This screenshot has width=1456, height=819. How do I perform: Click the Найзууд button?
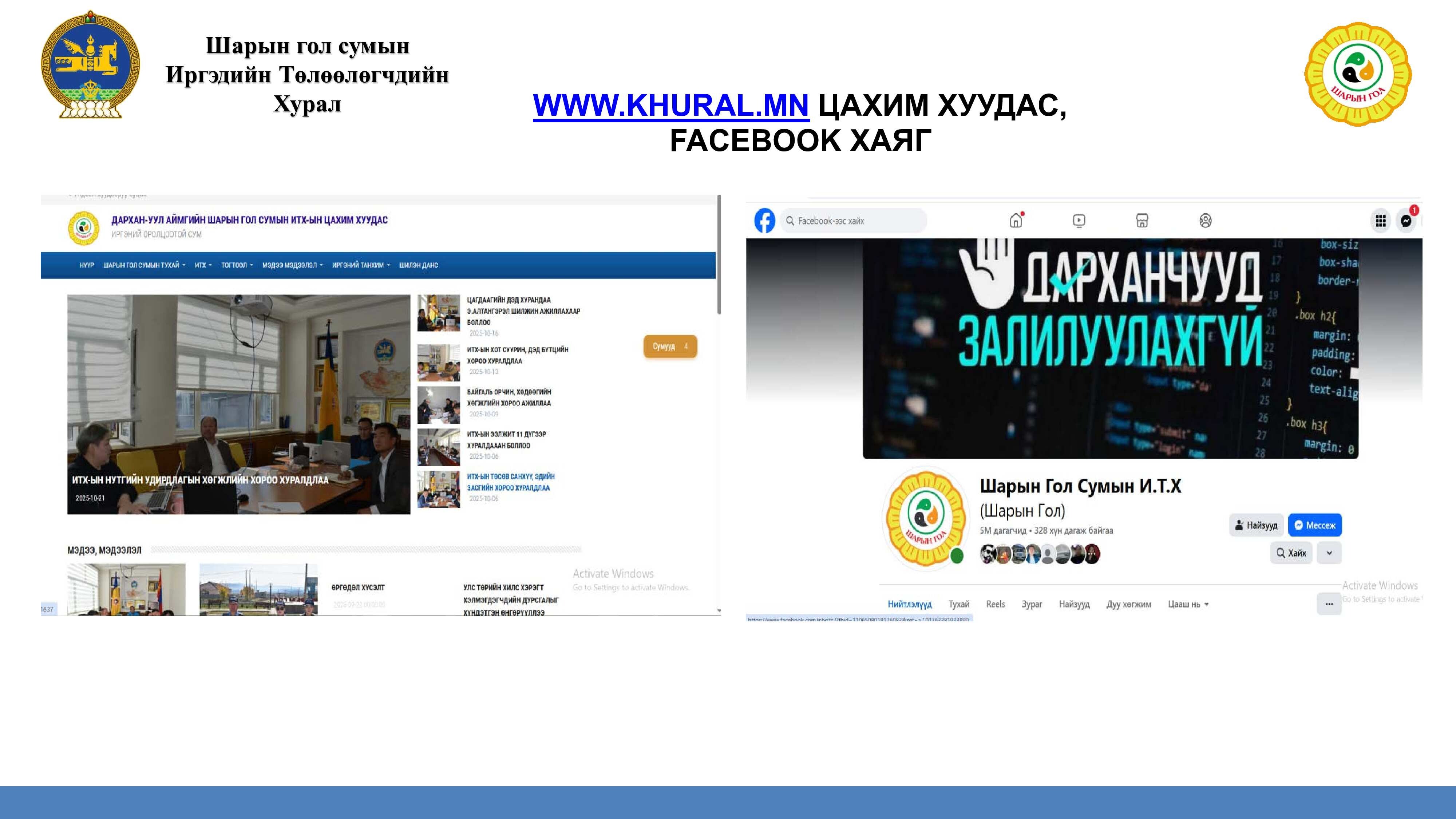1256,525
